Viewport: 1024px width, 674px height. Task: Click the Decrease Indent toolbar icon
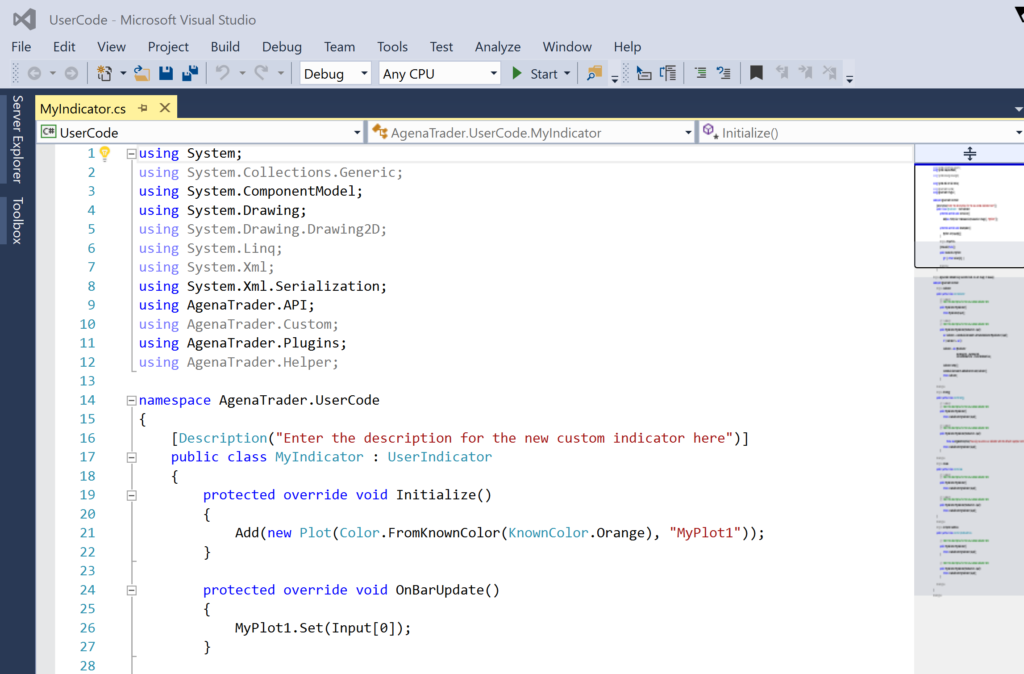pos(643,73)
